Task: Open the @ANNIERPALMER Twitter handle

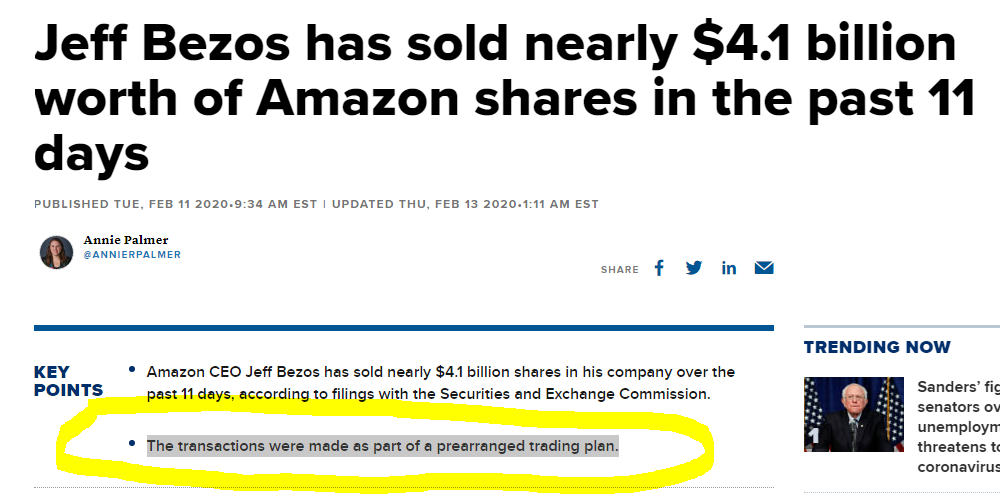Action: pos(132,255)
